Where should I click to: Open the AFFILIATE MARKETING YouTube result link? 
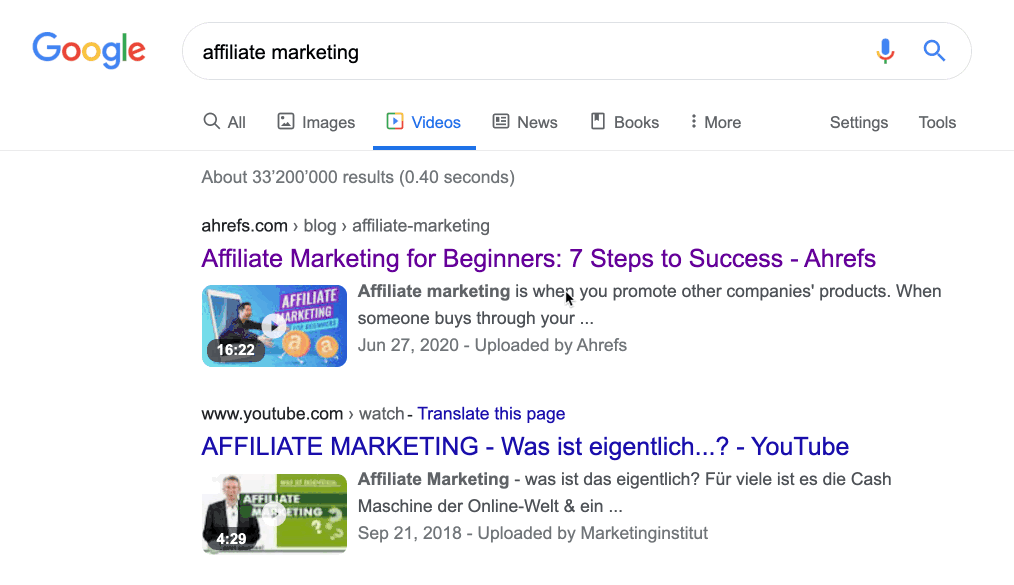[525, 447]
